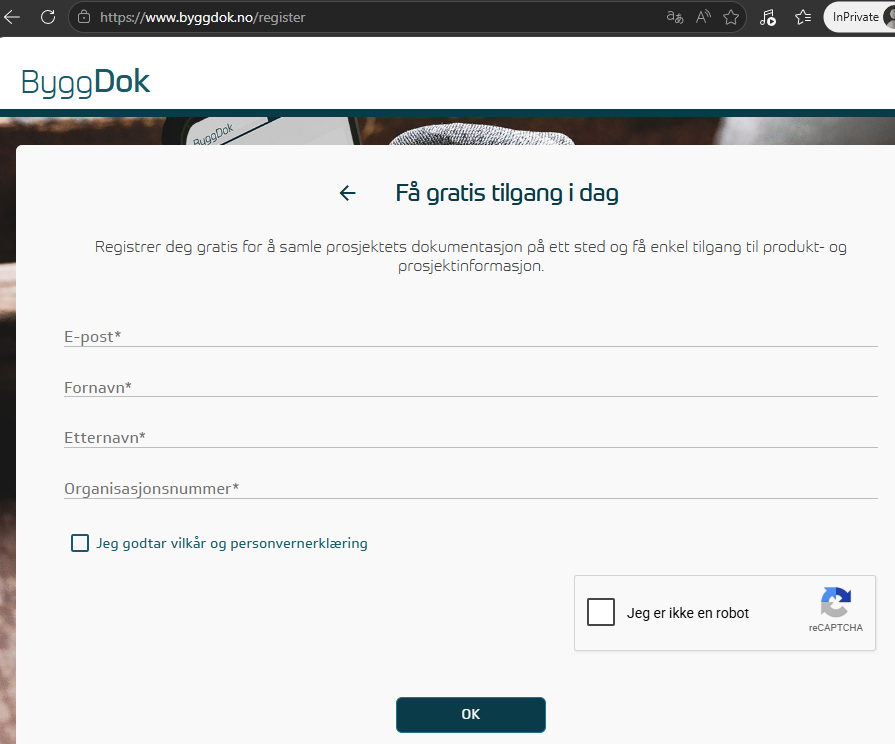Image resolution: width=895 pixels, height=744 pixels.
Task: Click the InPrivate profile button
Action: [x=859, y=17]
